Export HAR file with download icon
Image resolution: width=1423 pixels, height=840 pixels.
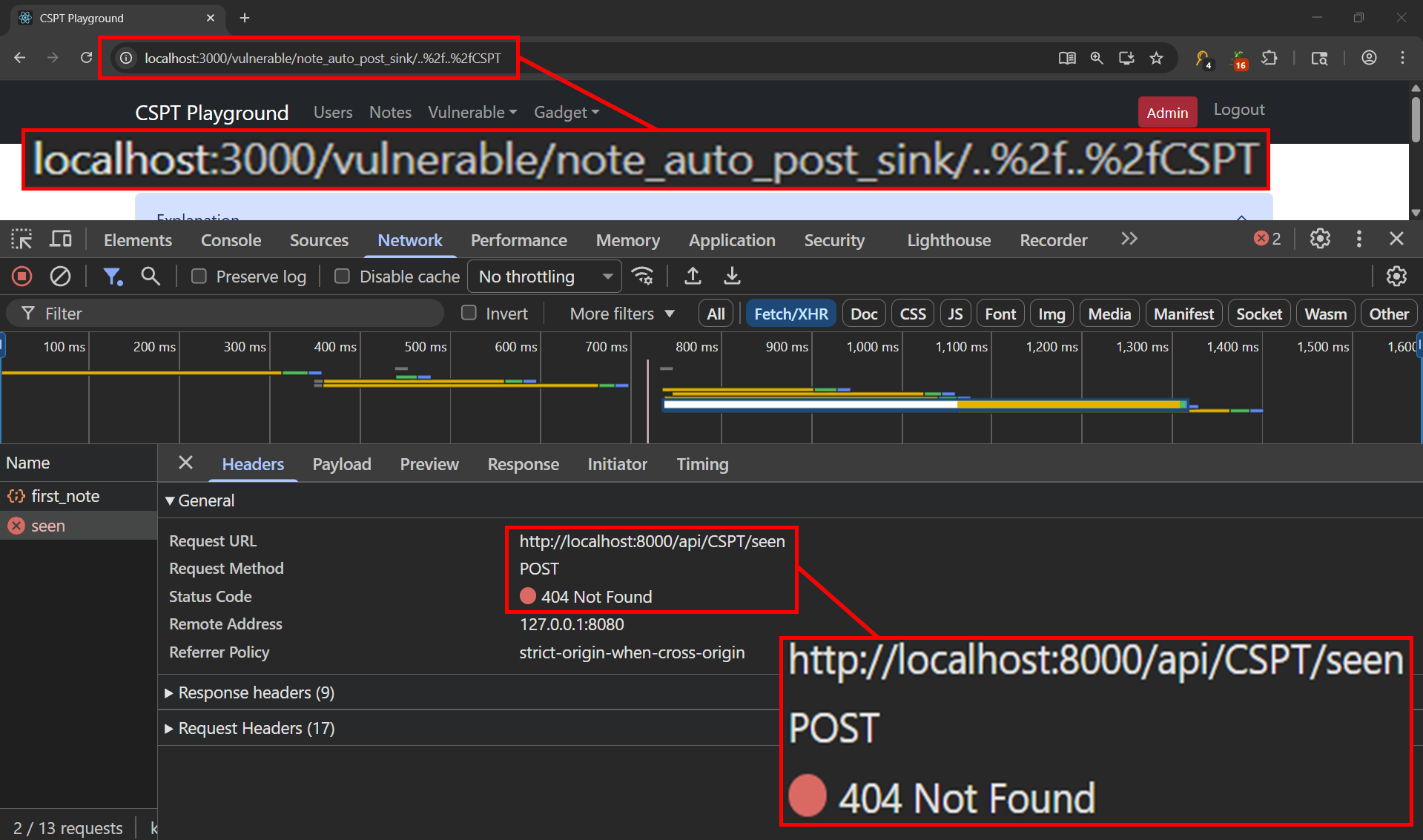[732, 277]
